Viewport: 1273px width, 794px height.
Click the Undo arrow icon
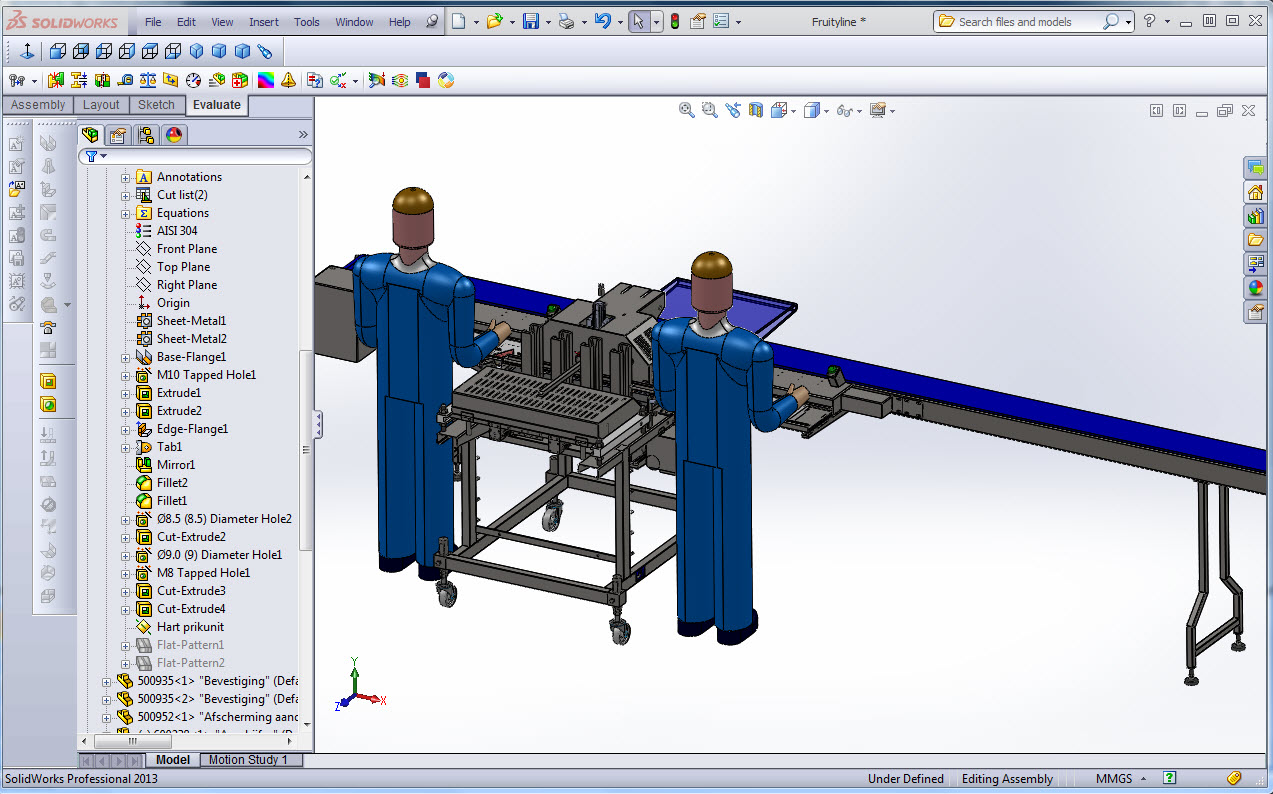point(602,21)
